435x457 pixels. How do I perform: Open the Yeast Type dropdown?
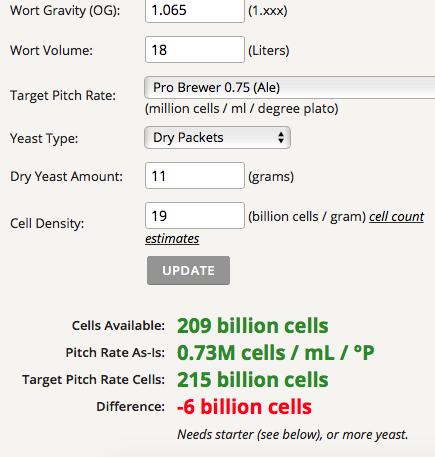pos(217,137)
